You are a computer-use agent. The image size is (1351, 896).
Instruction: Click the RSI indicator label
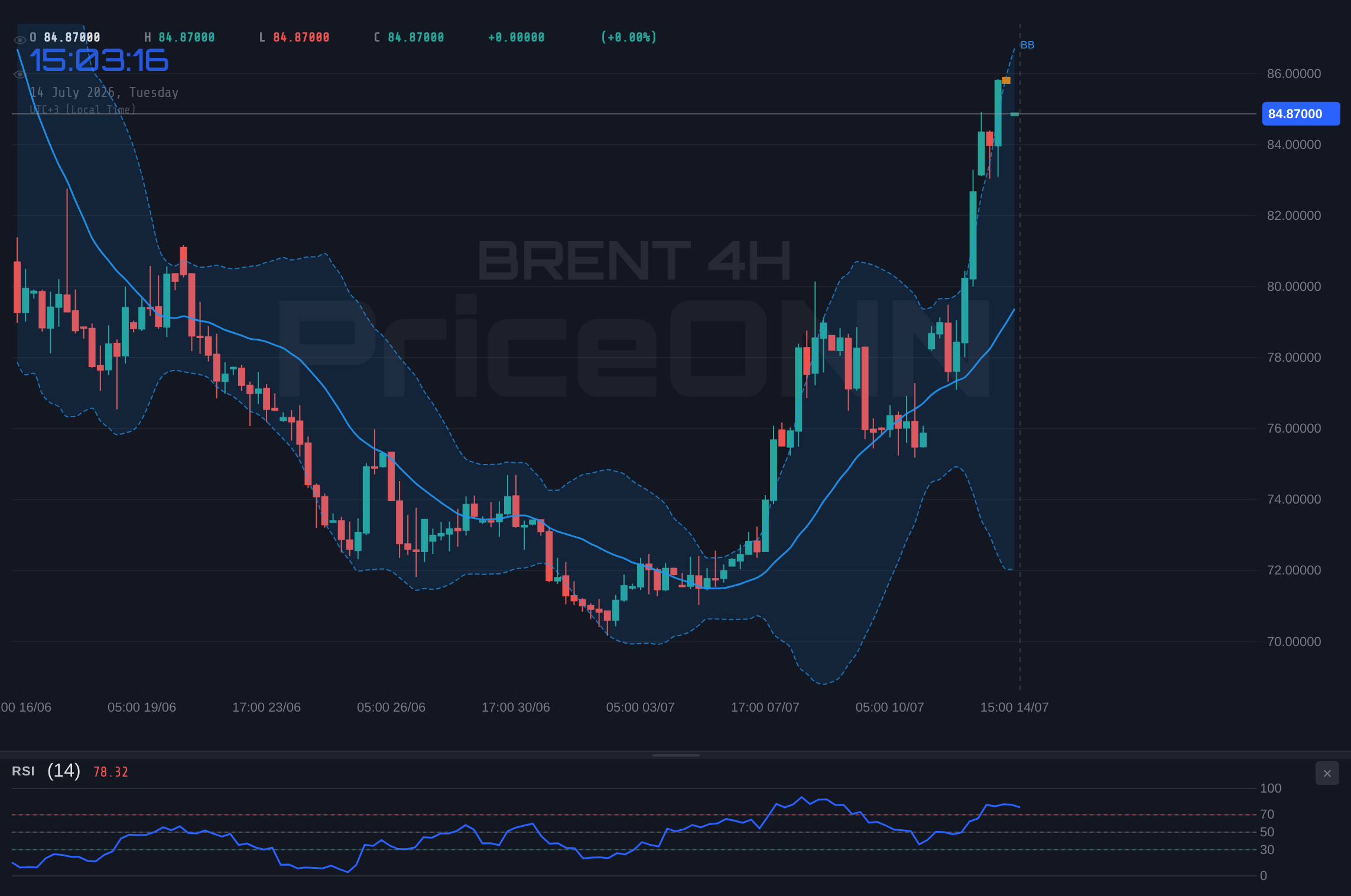coord(23,771)
